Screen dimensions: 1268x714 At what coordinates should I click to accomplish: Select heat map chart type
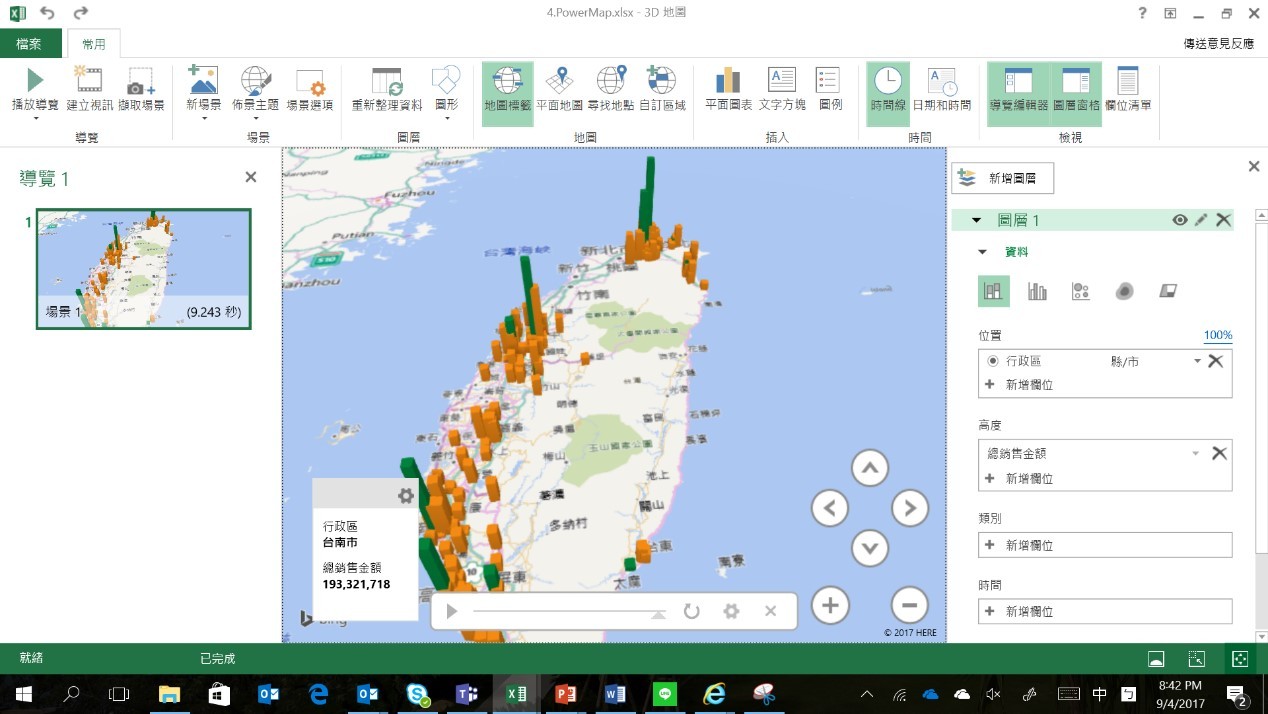point(1124,291)
